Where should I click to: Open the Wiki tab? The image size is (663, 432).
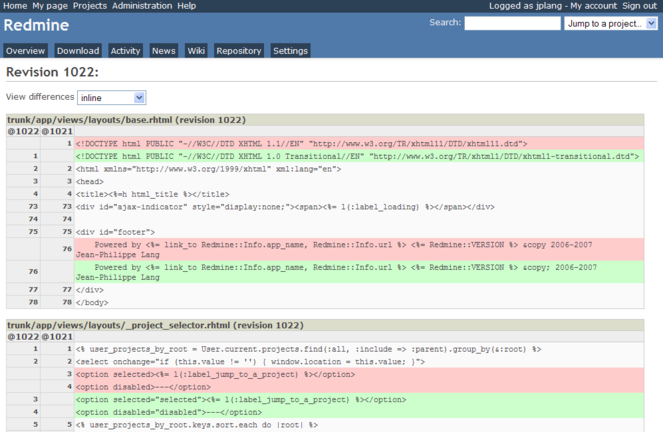click(196, 51)
